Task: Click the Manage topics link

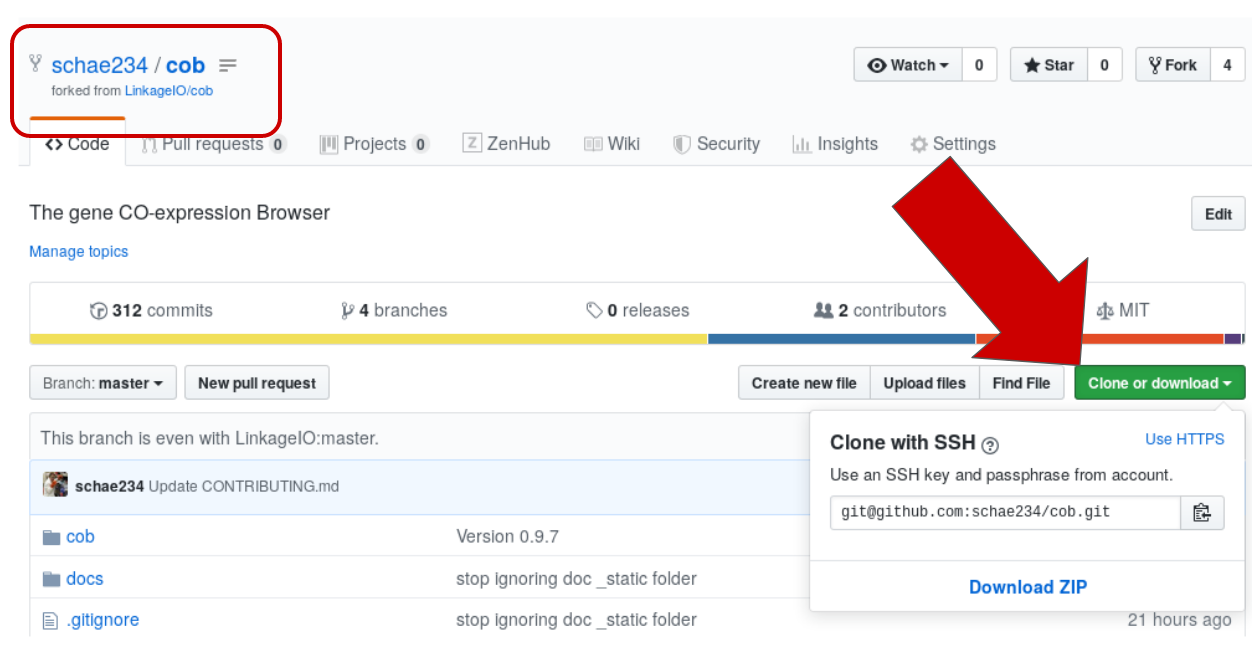Action: (x=79, y=251)
